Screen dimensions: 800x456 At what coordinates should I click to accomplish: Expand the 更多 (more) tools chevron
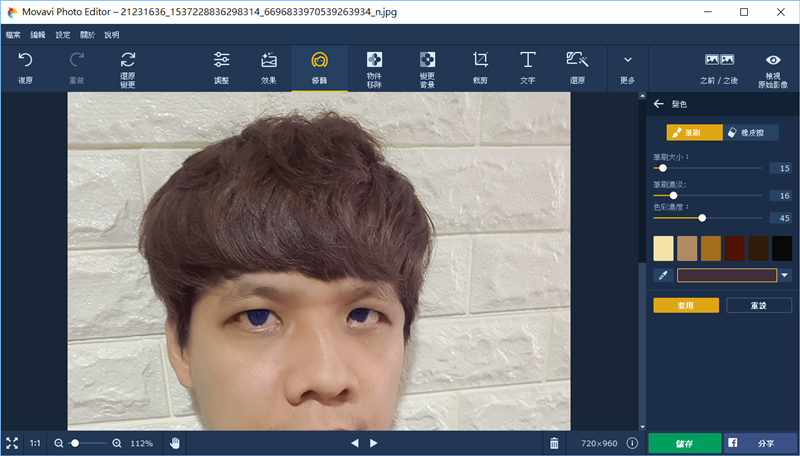click(x=627, y=62)
